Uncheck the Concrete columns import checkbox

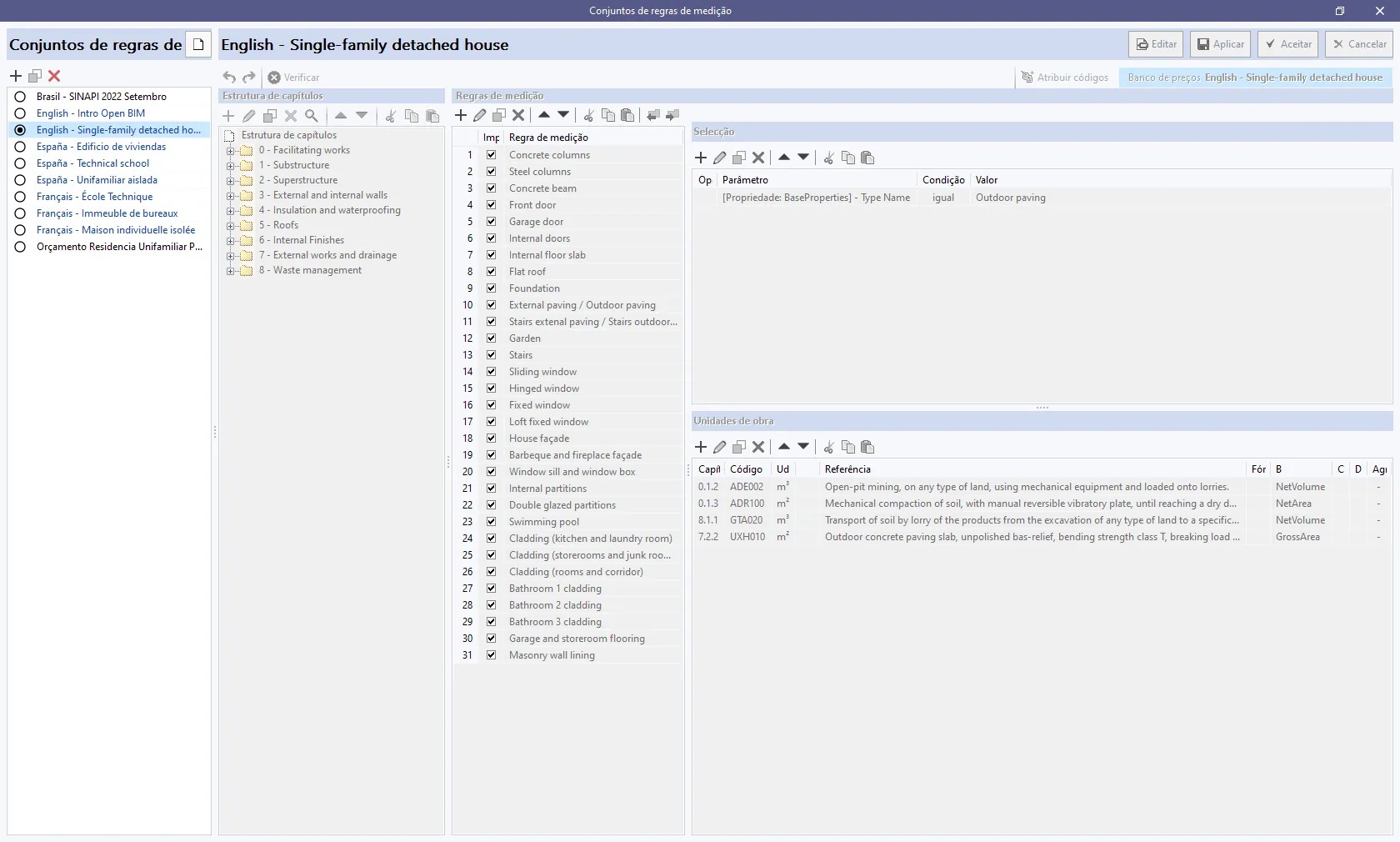492,155
